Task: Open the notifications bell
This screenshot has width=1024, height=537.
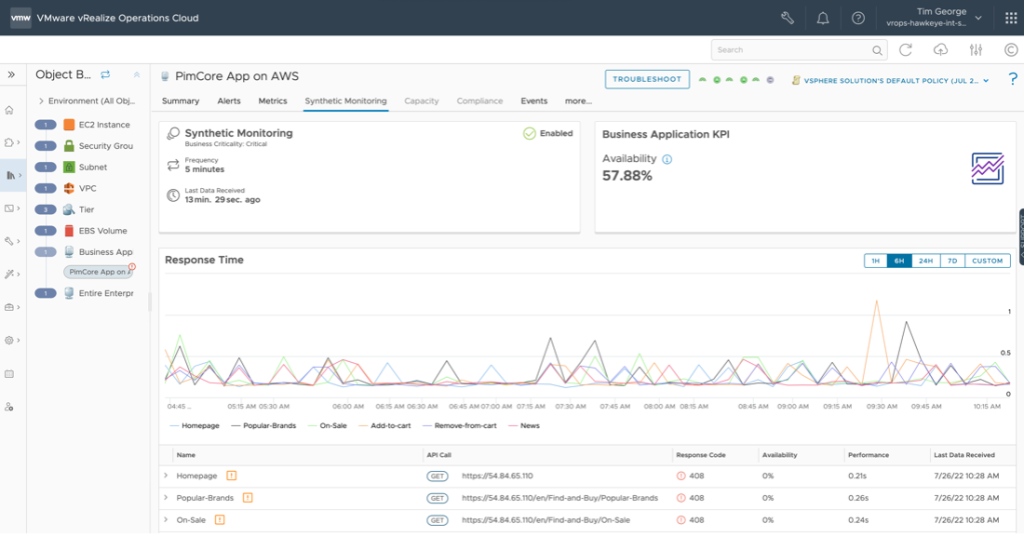Action: click(823, 18)
